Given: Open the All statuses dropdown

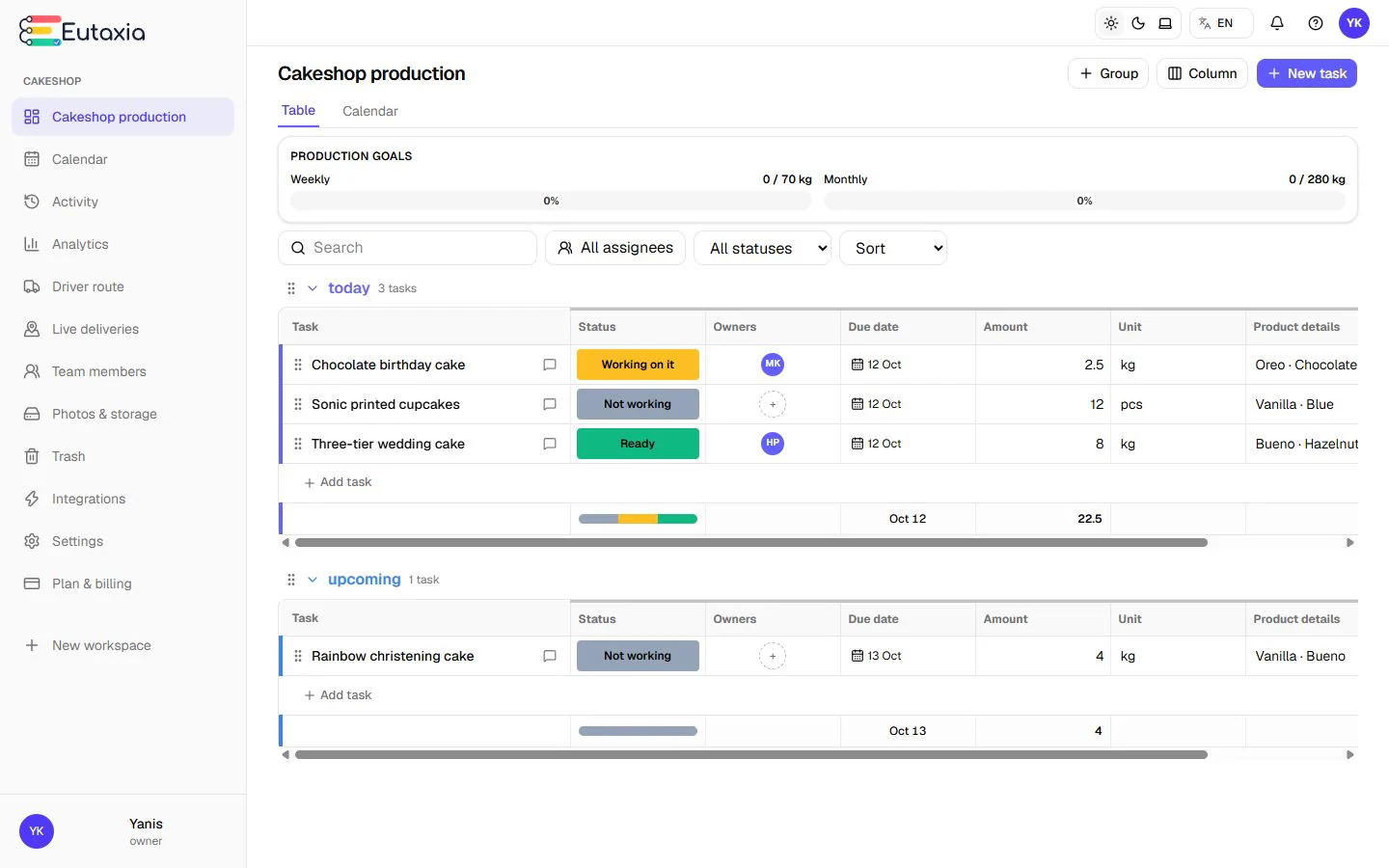Looking at the screenshot, I should click(762, 248).
